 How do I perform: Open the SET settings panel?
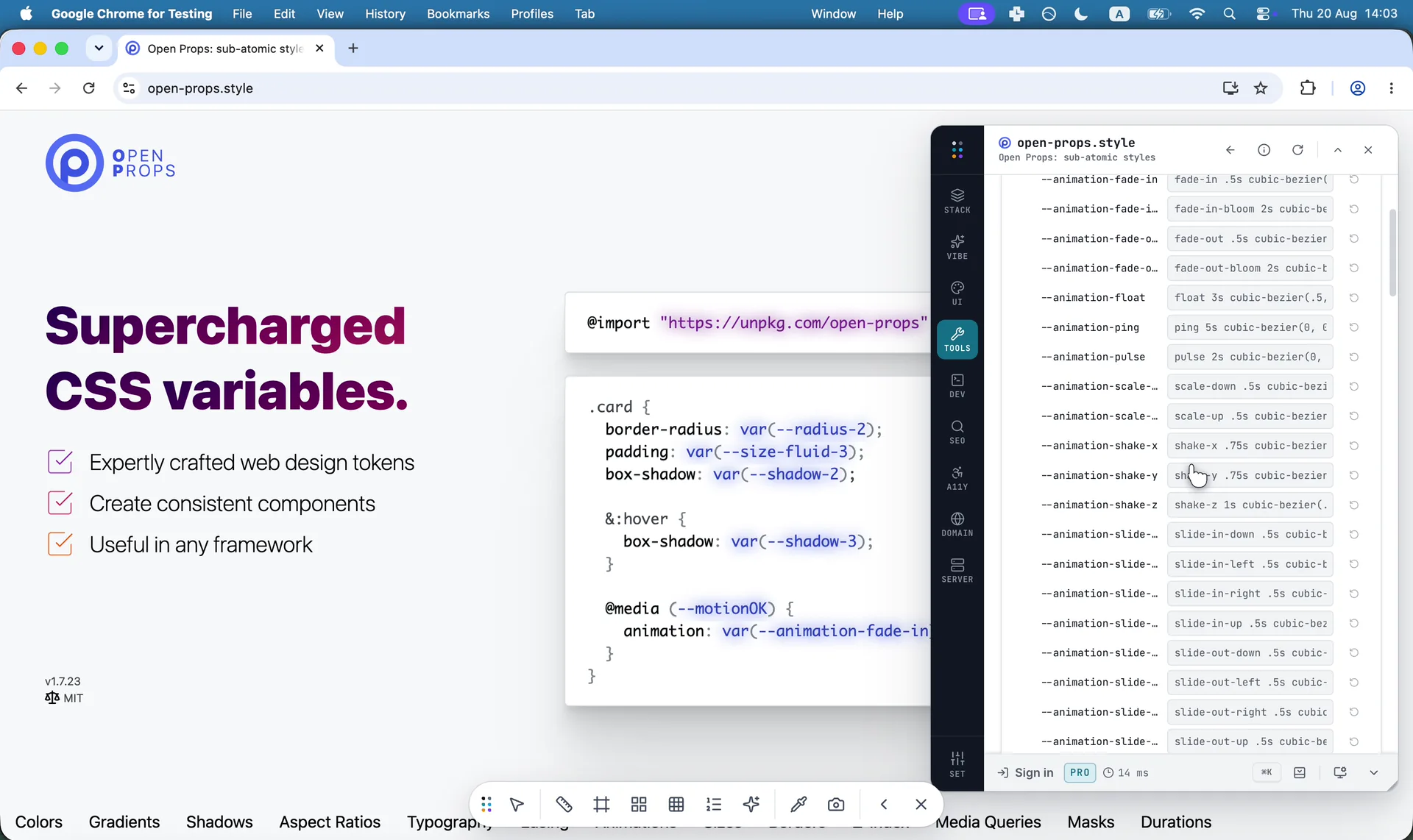pos(957,764)
